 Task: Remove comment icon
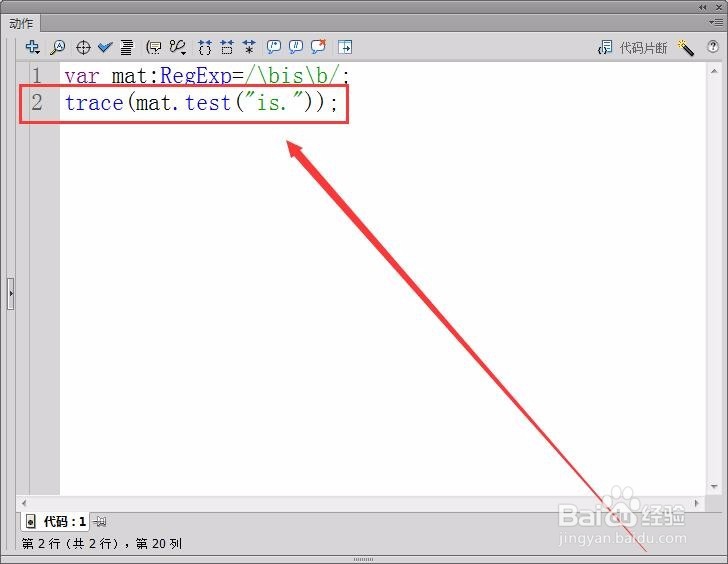(318, 46)
